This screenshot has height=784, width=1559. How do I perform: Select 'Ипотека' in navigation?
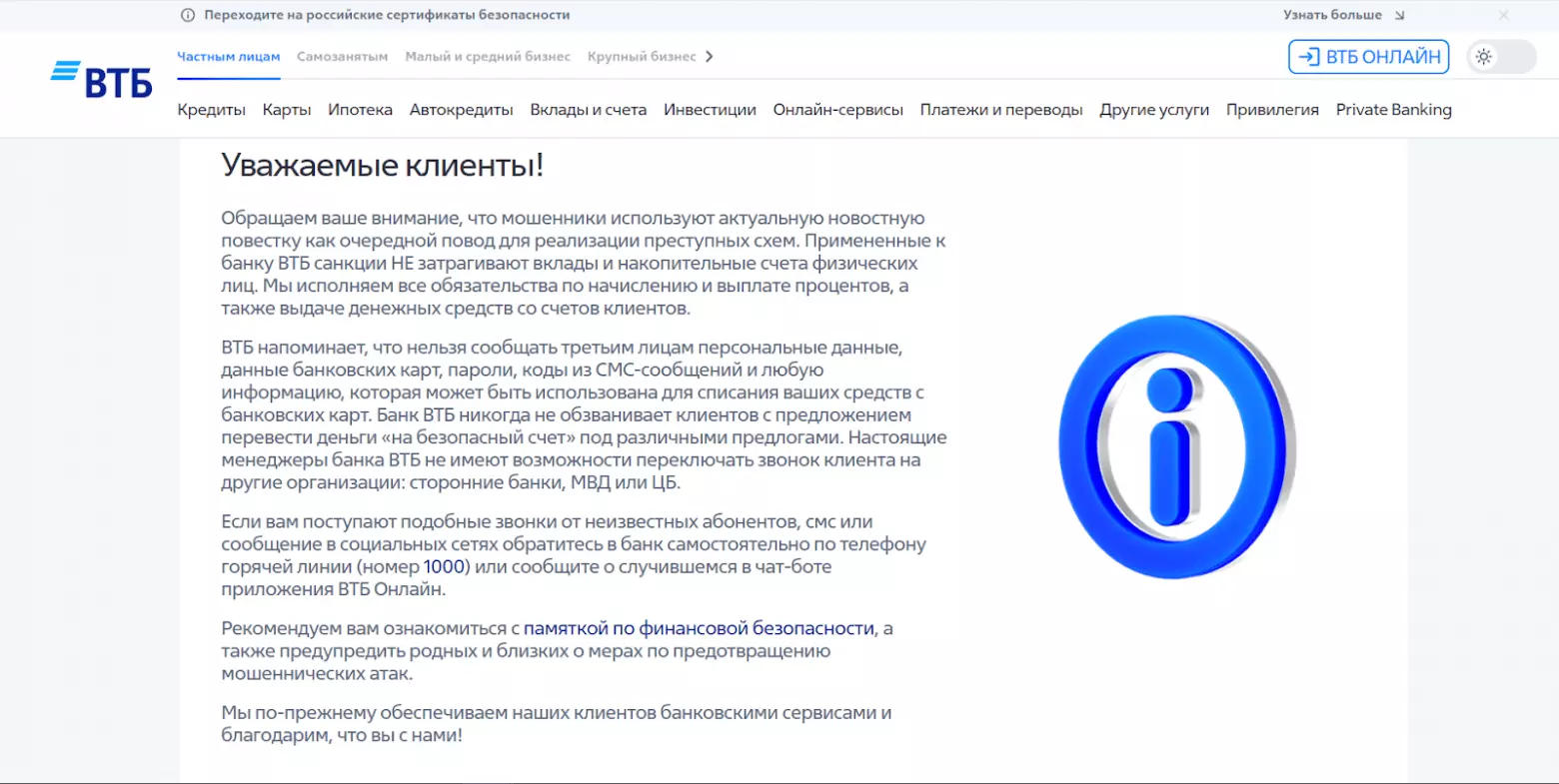[360, 110]
